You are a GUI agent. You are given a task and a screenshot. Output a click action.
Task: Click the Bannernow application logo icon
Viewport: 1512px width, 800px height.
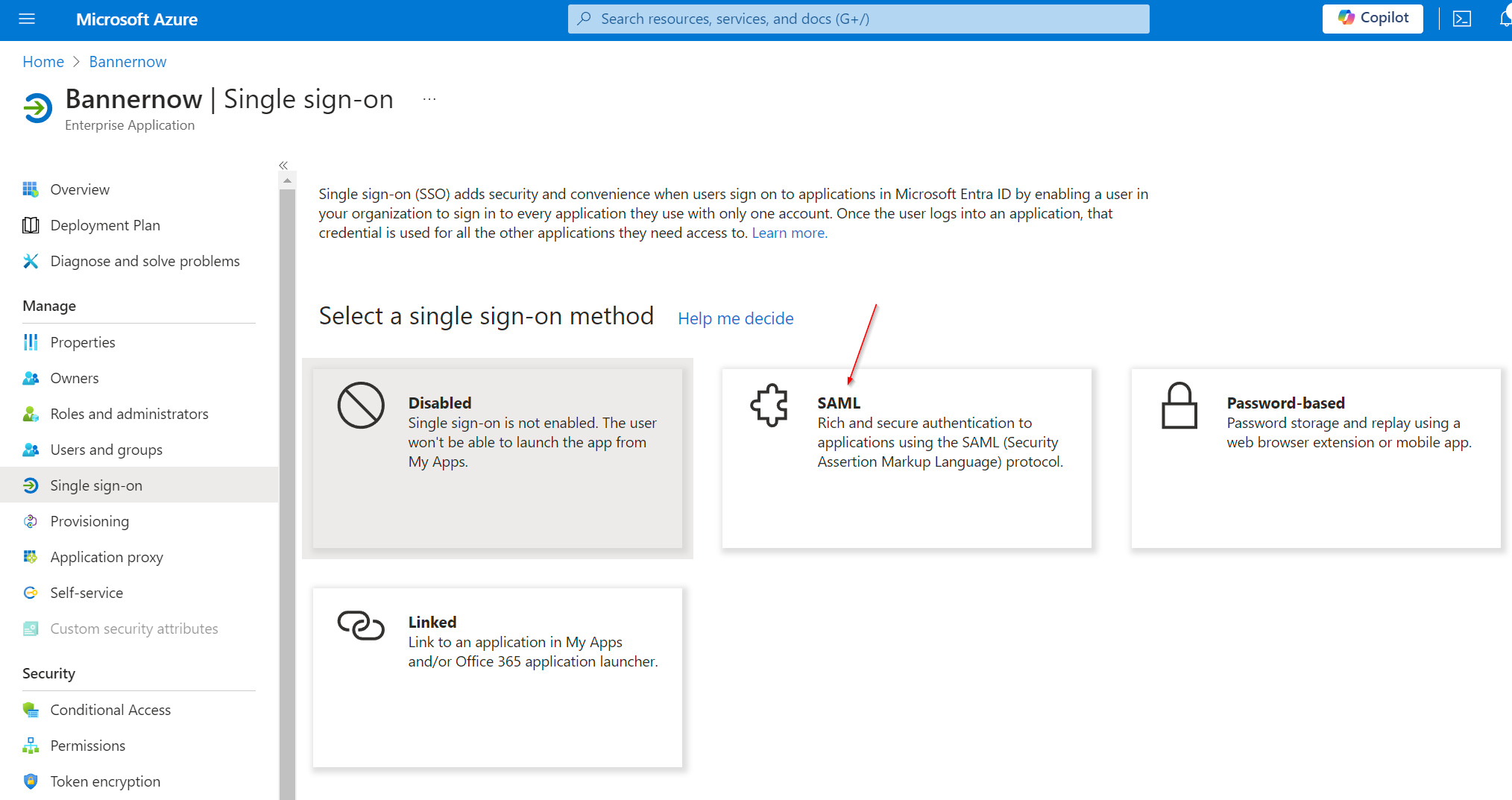tap(37, 108)
